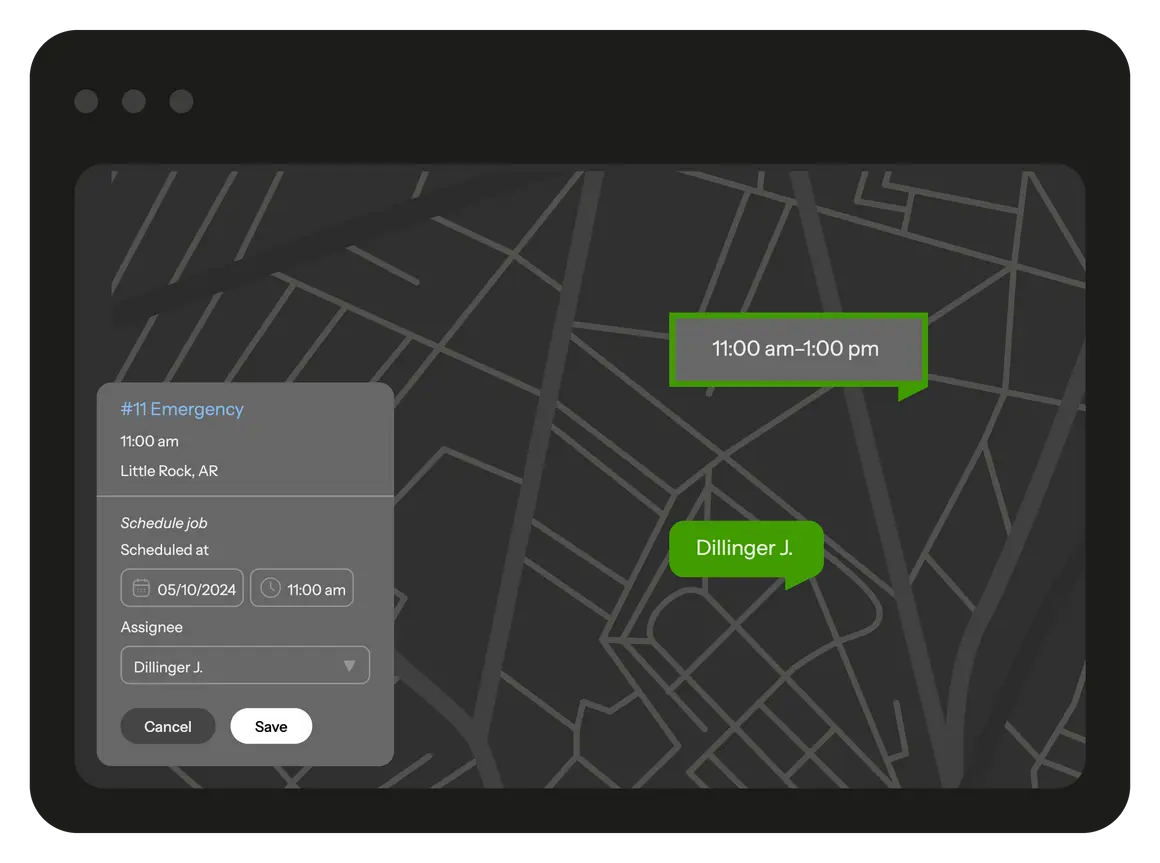The image size is (1160, 863).
Task: Select the 11:00 am scheduled time value
Action: (x=316, y=589)
